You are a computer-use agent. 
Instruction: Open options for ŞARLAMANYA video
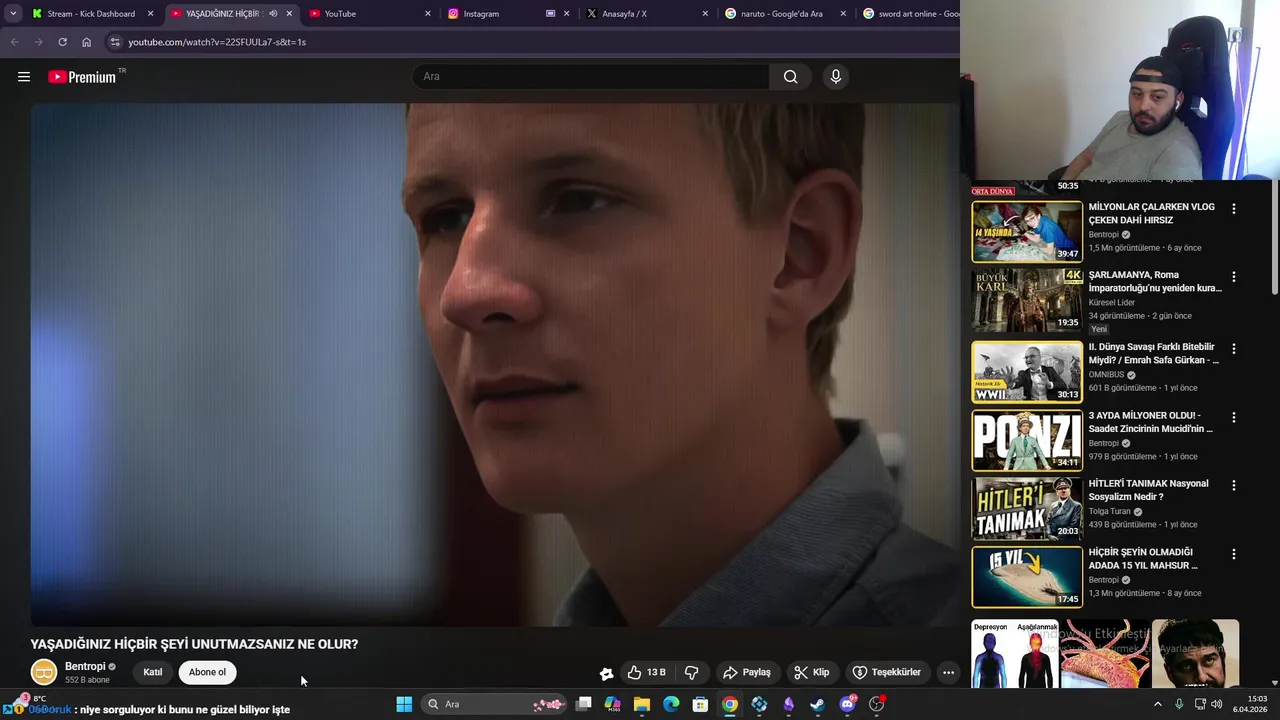coord(1234,277)
